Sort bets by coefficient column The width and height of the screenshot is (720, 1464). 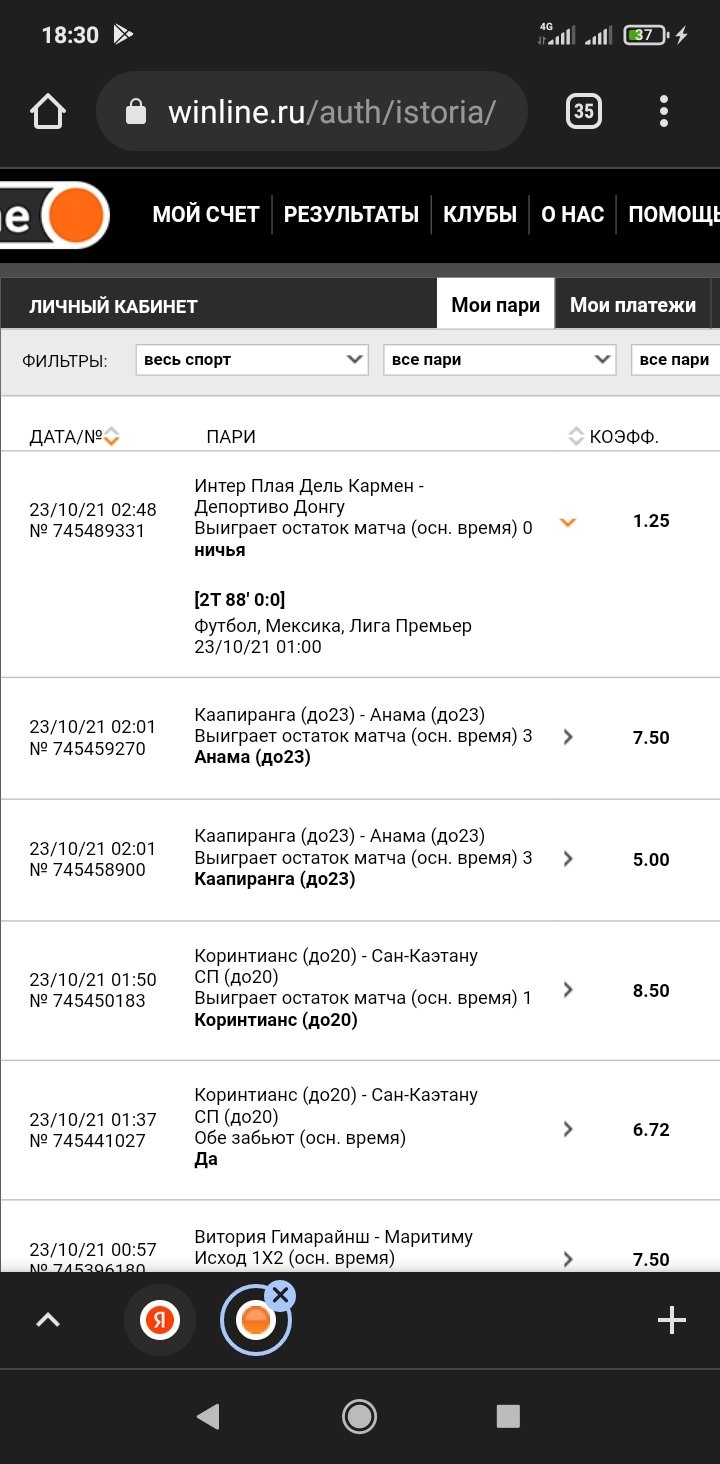click(575, 436)
